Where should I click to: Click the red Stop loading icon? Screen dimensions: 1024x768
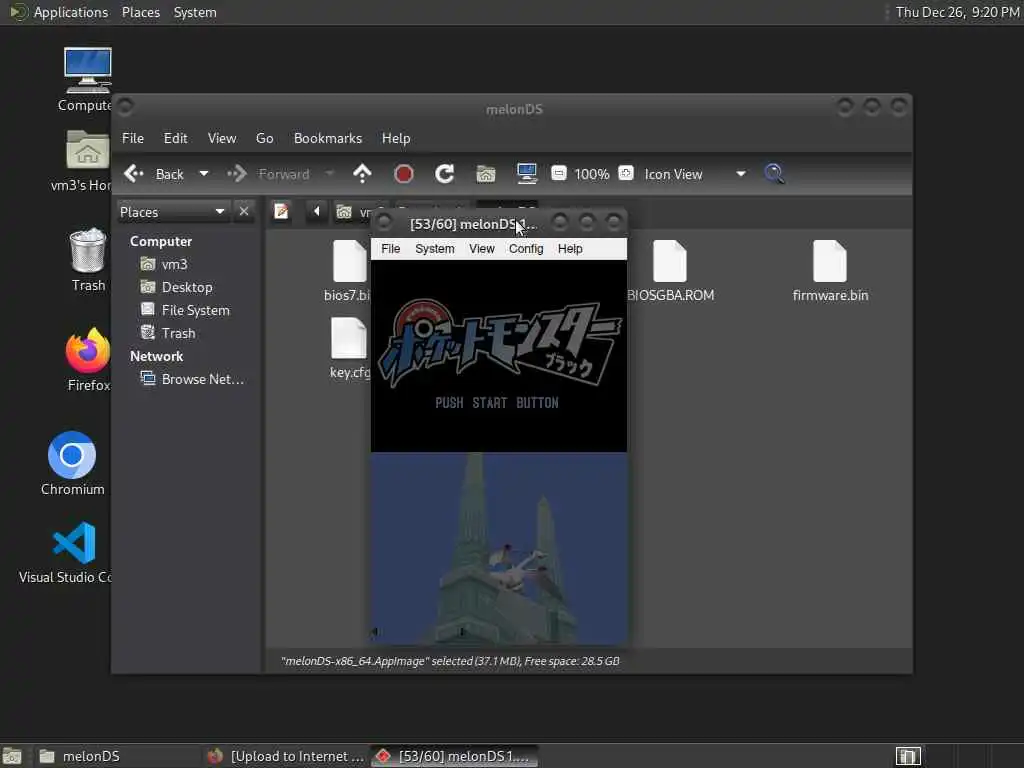click(404, 174)
